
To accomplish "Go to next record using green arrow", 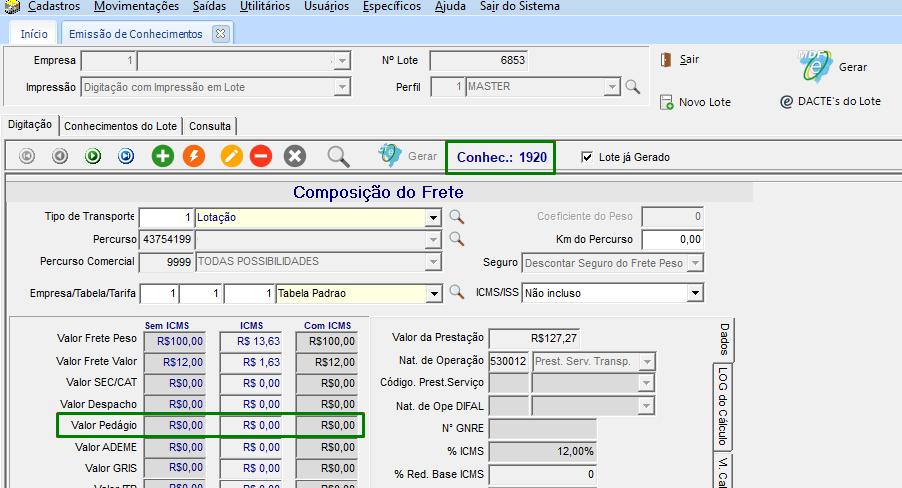I will (x=93, y=156).
